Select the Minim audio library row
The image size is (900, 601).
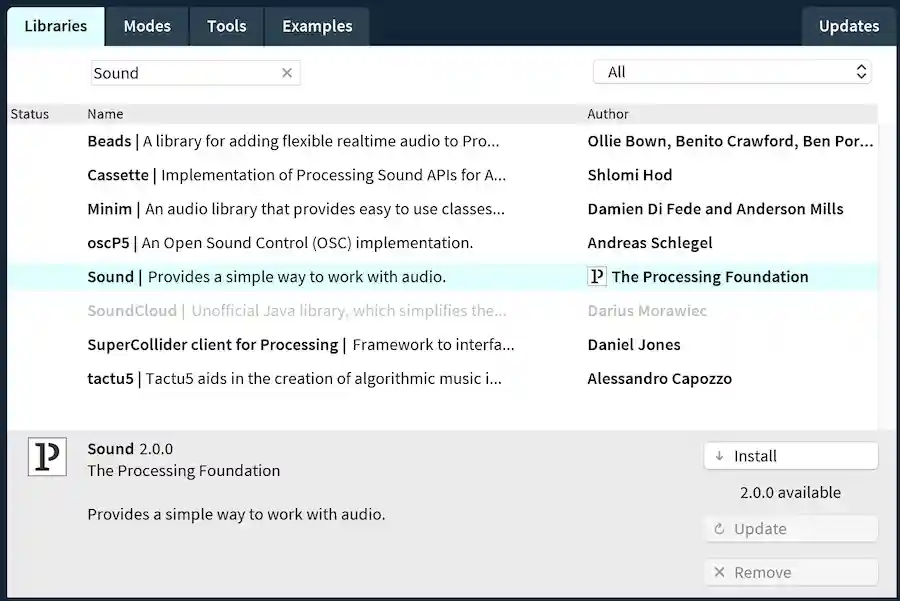(295, 209)
